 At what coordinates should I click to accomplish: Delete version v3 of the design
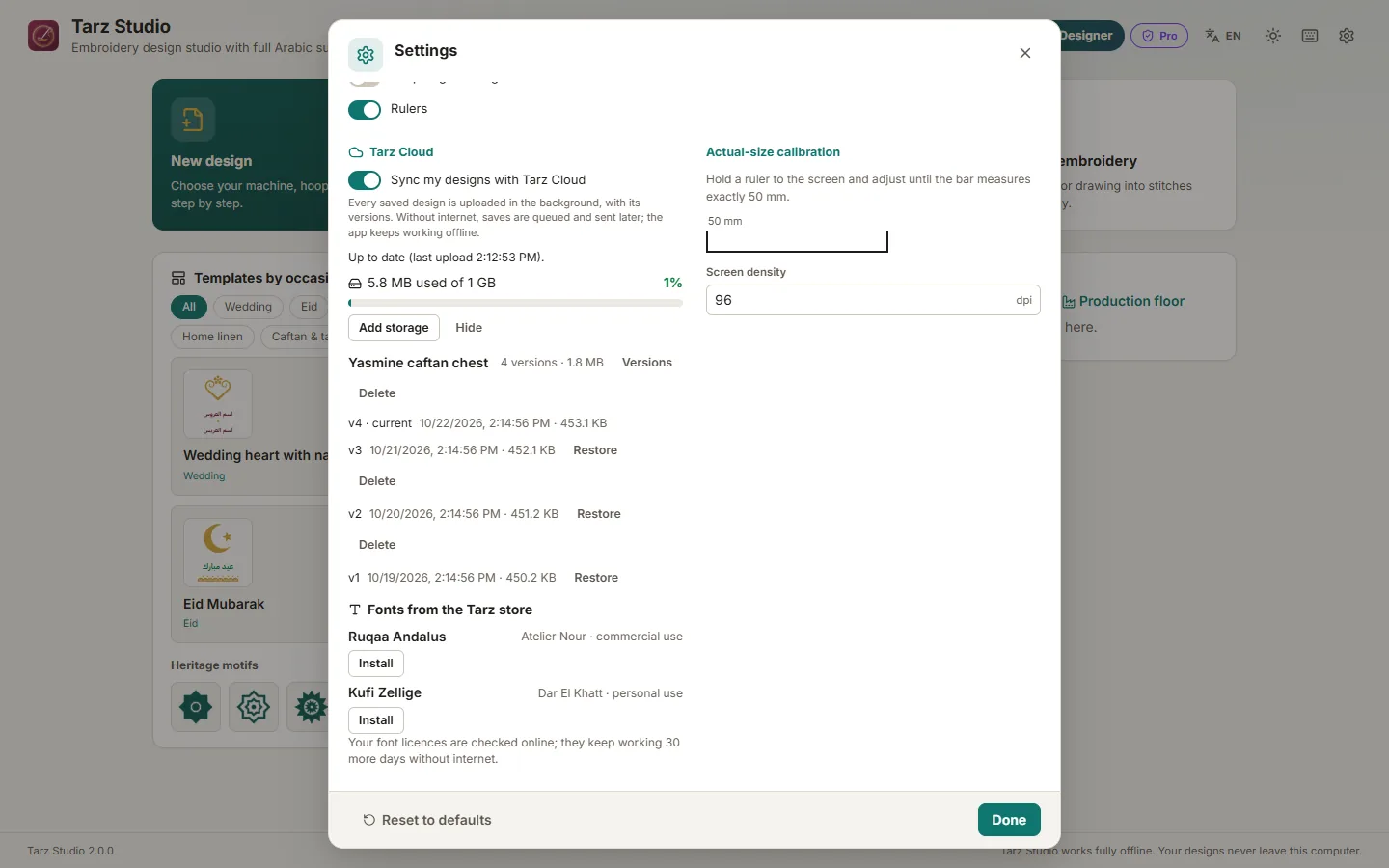377,481
